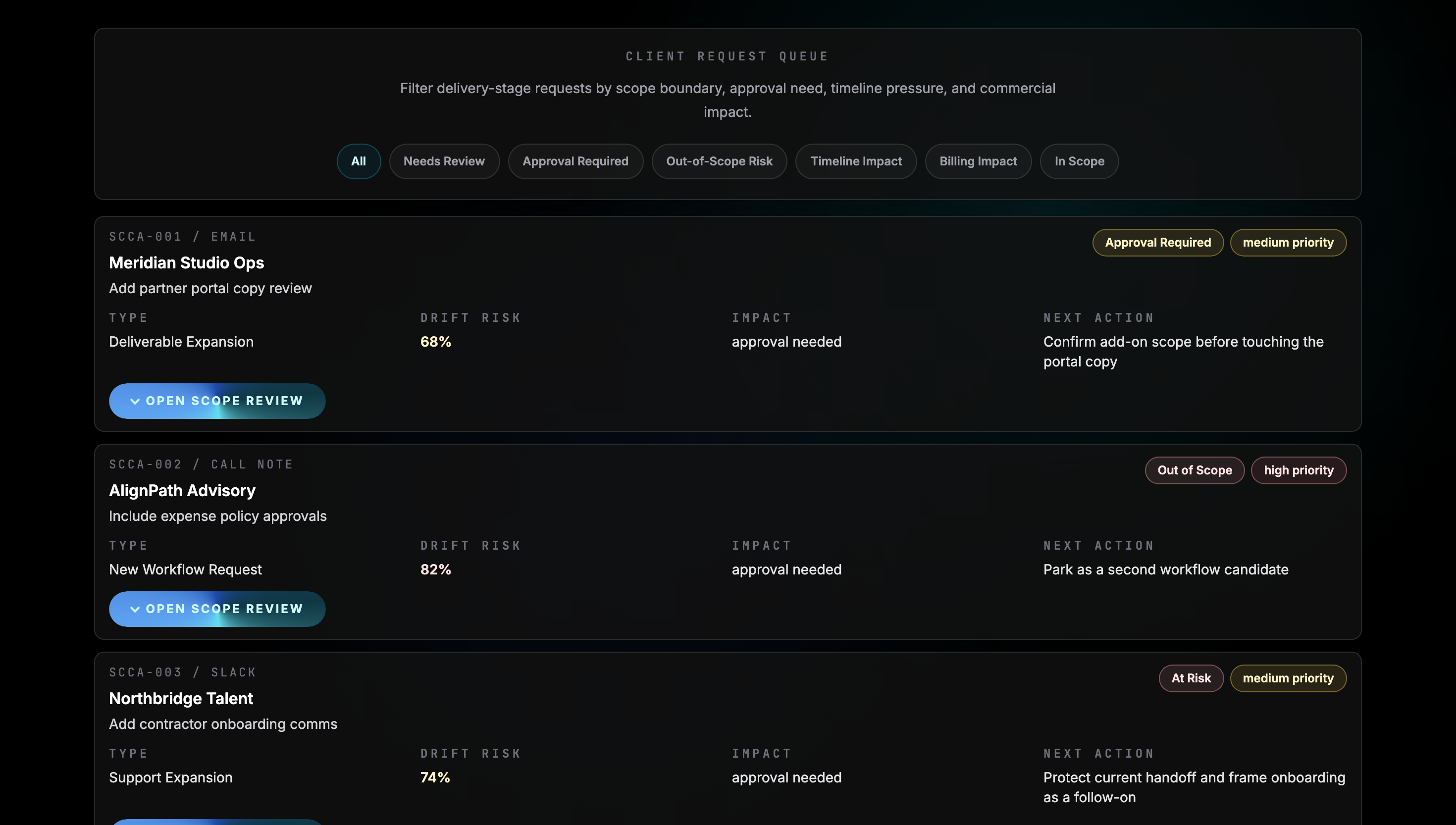Click chevron icon on AlignPath scope review button
Image resolution: width=1456 pixels, height=825 pixels.
click(135, 609)
